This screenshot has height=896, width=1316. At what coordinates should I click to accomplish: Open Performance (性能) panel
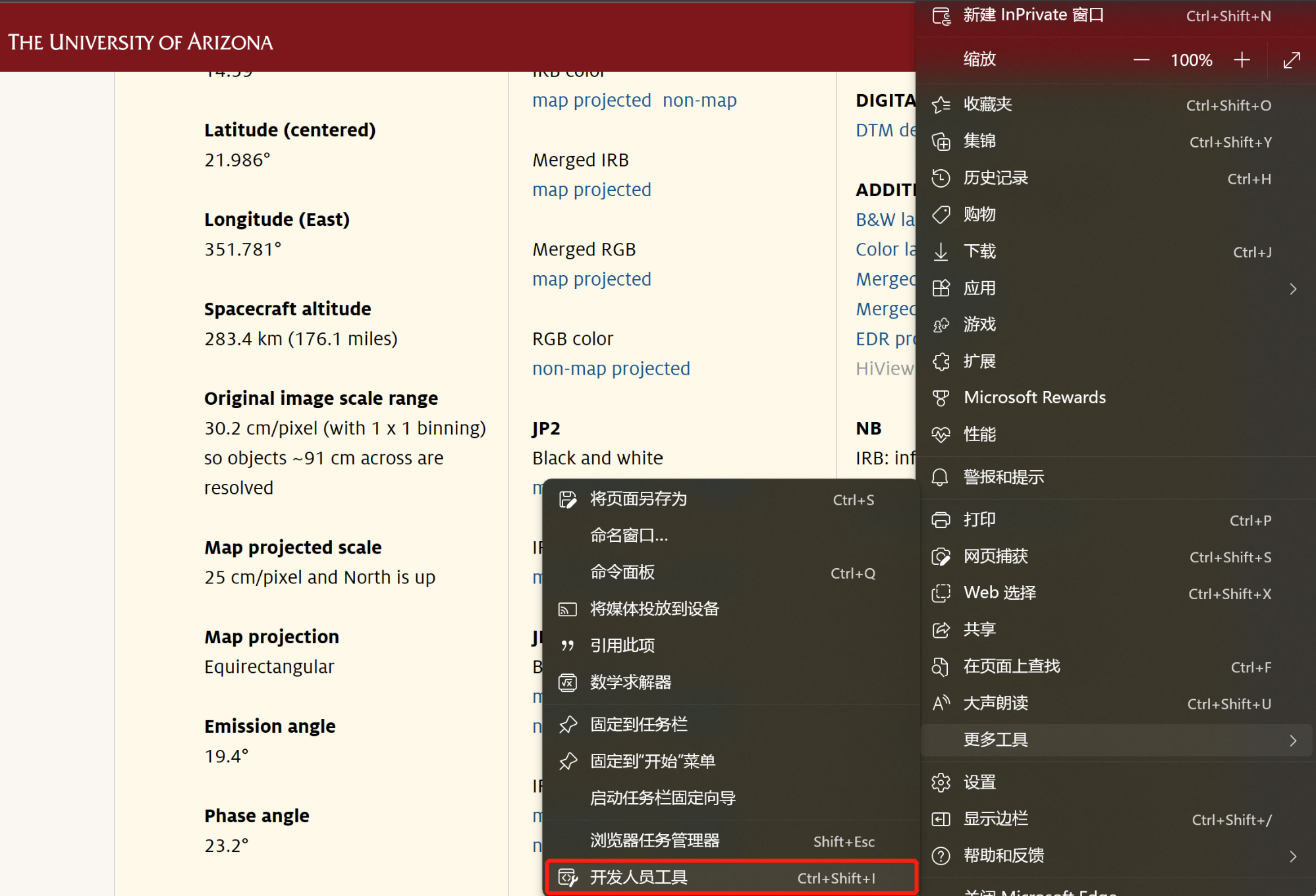pyautogui.click(x=978, y=434)
